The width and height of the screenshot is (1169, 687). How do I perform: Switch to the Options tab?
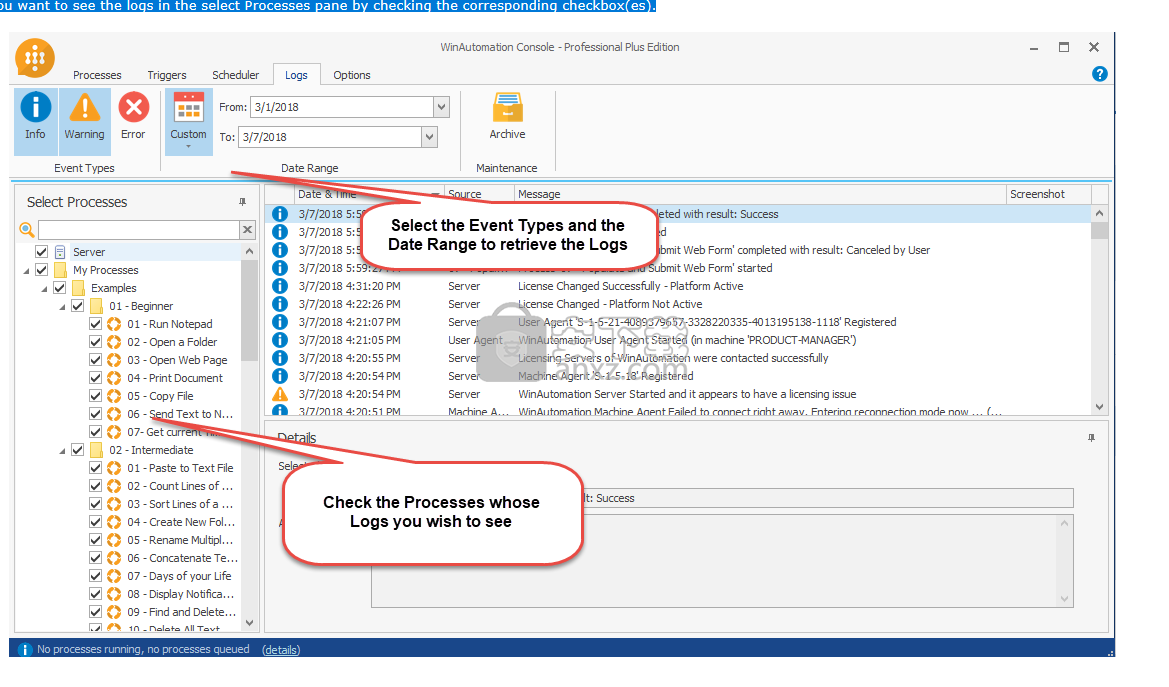[352, 75]
